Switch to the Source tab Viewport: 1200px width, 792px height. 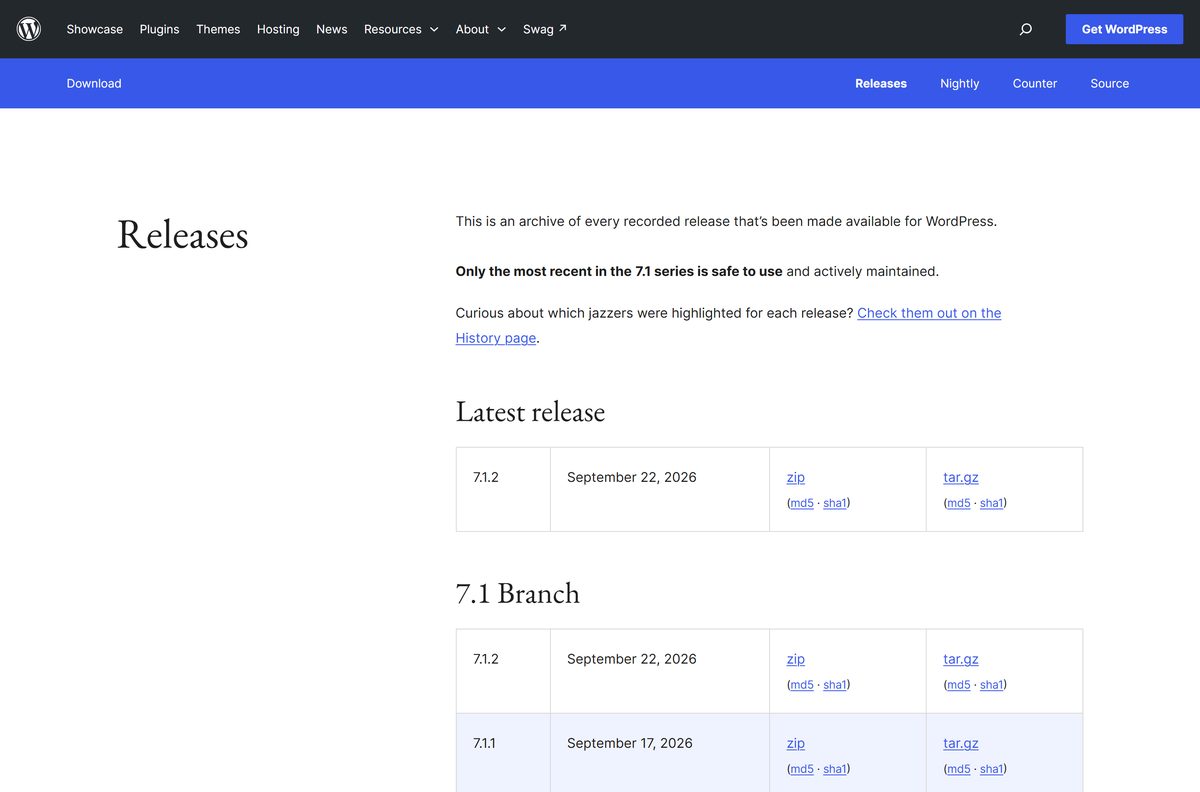click(x=1110, y=83)
